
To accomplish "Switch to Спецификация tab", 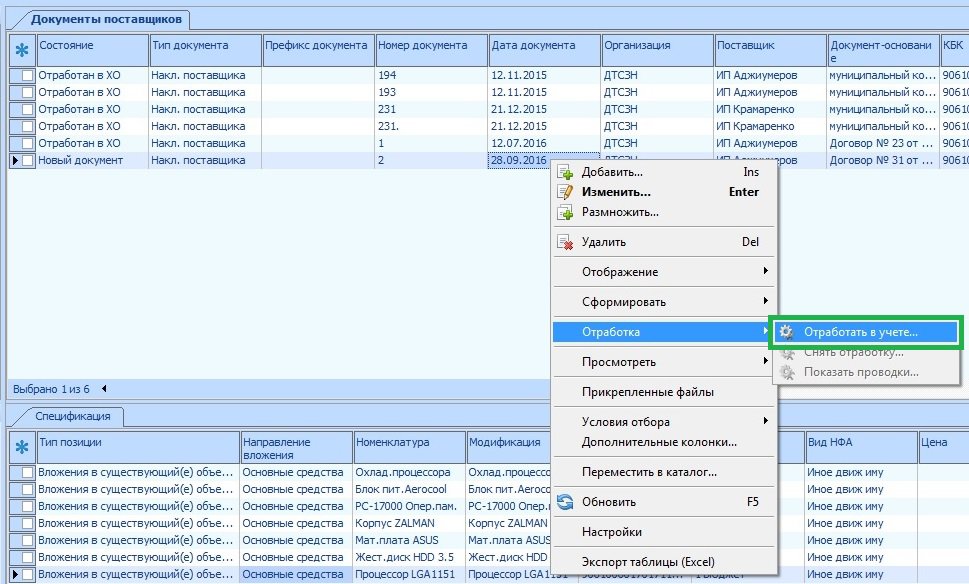I will click(73, 416).
